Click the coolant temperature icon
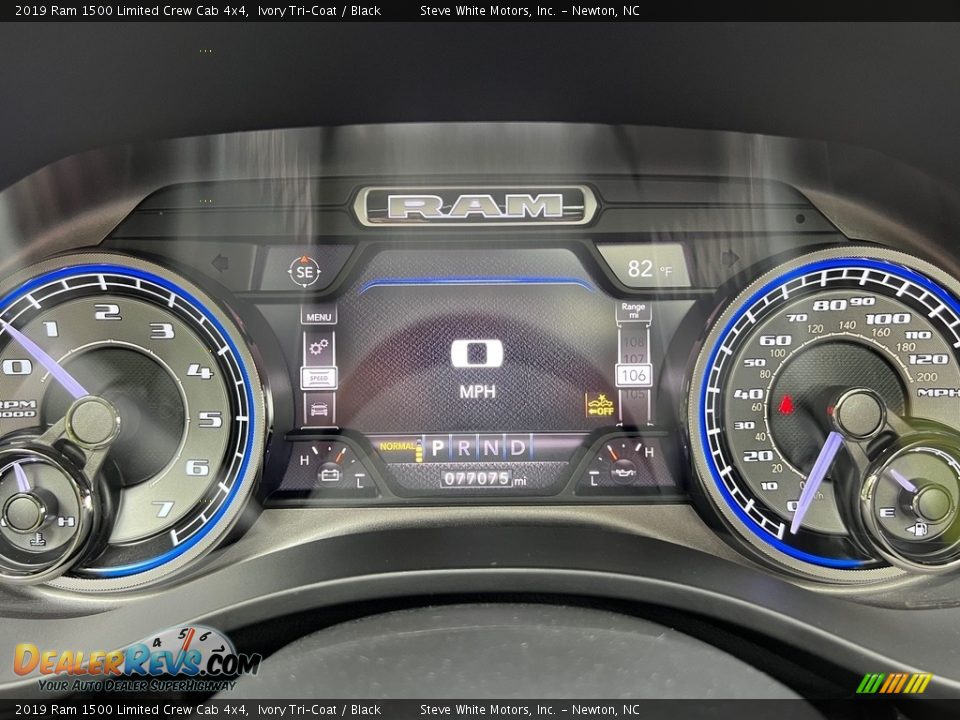Image resolution: width=960 pixels, height=720 pixels. click(x=37, y=539)
